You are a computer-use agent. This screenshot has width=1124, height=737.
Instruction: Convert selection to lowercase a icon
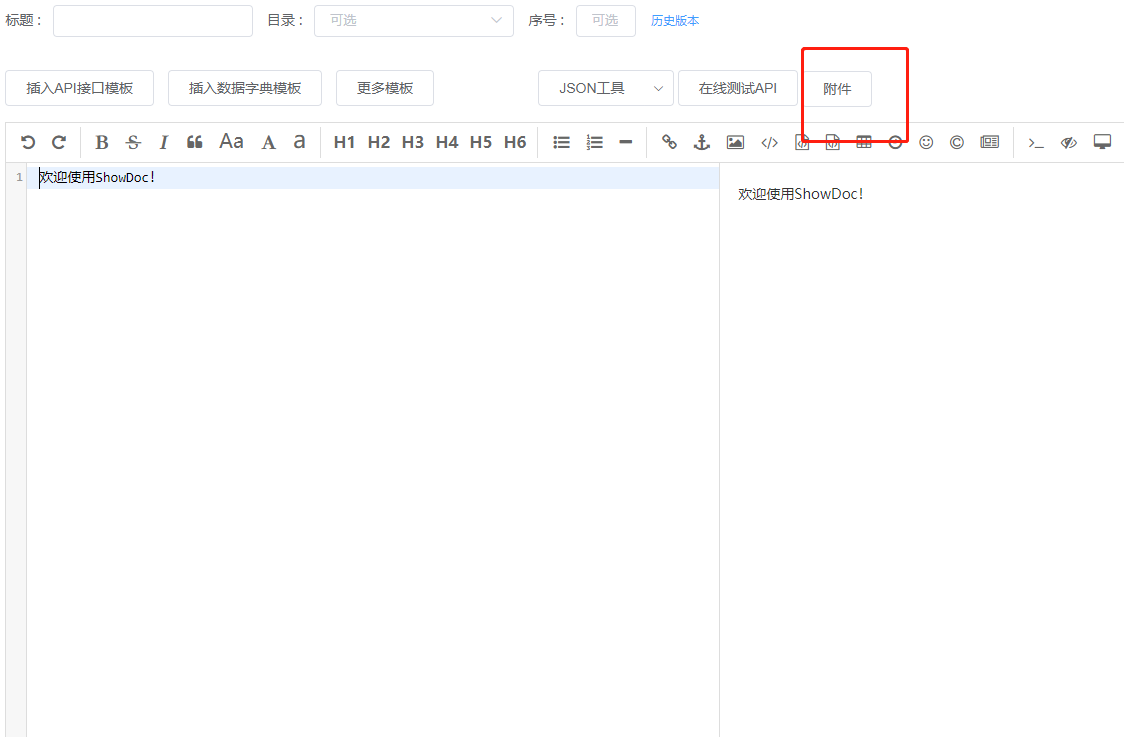[300, 141]
